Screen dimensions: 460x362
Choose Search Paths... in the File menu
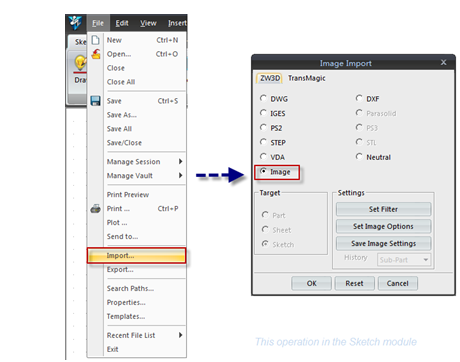tap(137, 289)
